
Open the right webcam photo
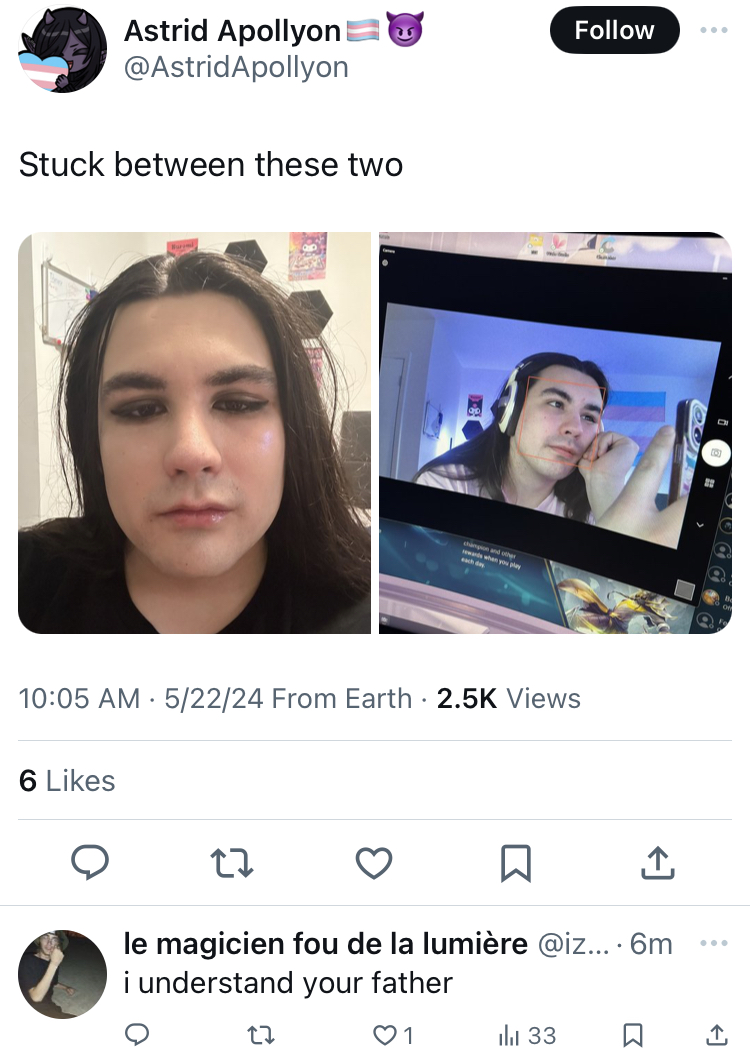555,433
